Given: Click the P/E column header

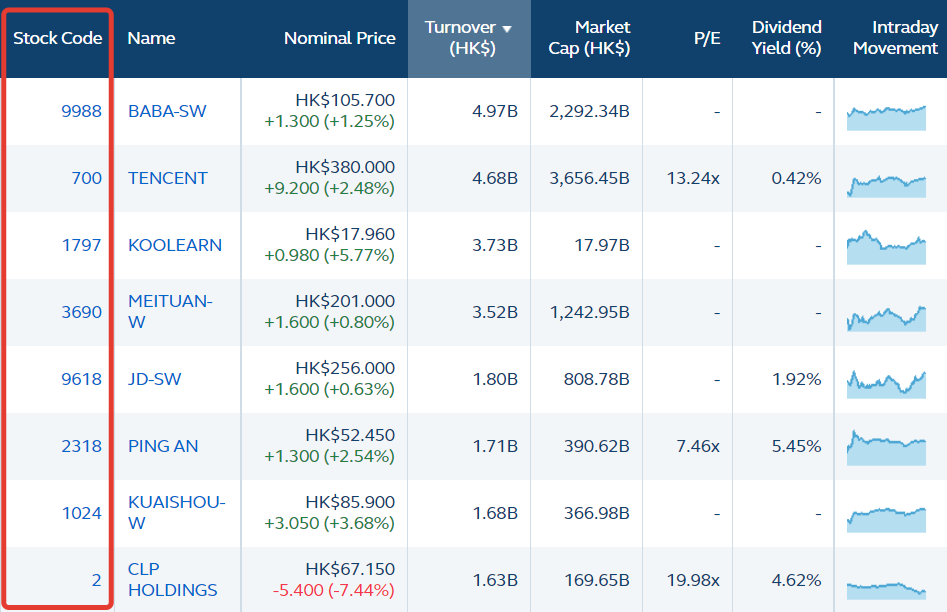Looking at the screenshot, I should click(706, 38).
